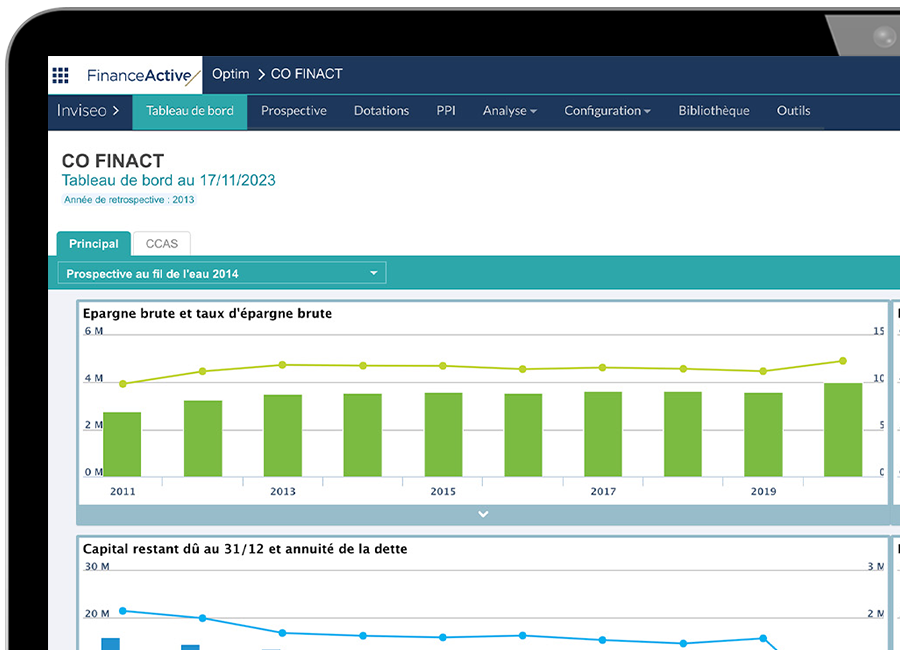900x650 pixels.
Task: Open the Outils section
Action: pyautogui.click(x=793, y=111)
